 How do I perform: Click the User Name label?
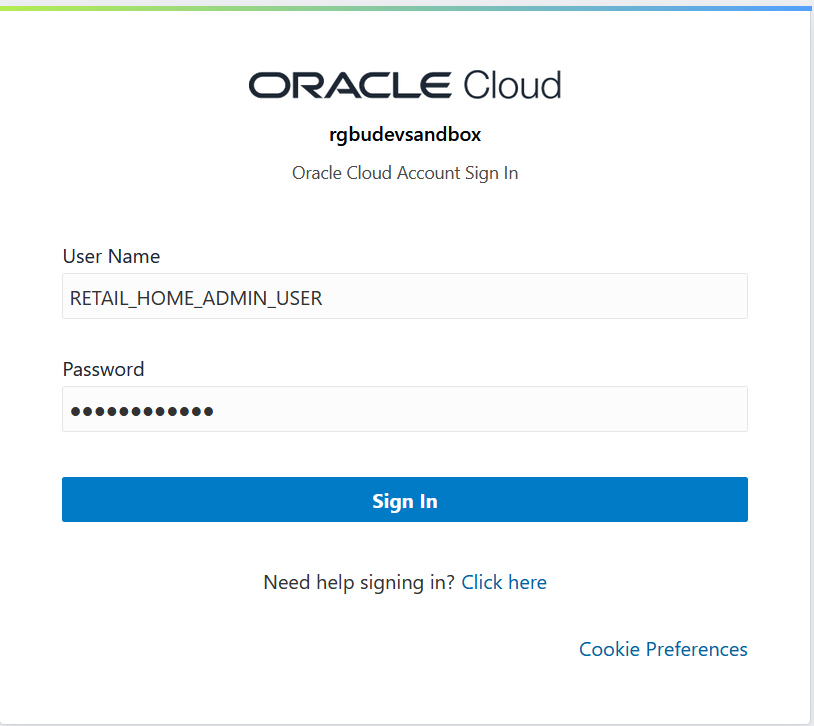pyautogui.click(x=111, y=256)
